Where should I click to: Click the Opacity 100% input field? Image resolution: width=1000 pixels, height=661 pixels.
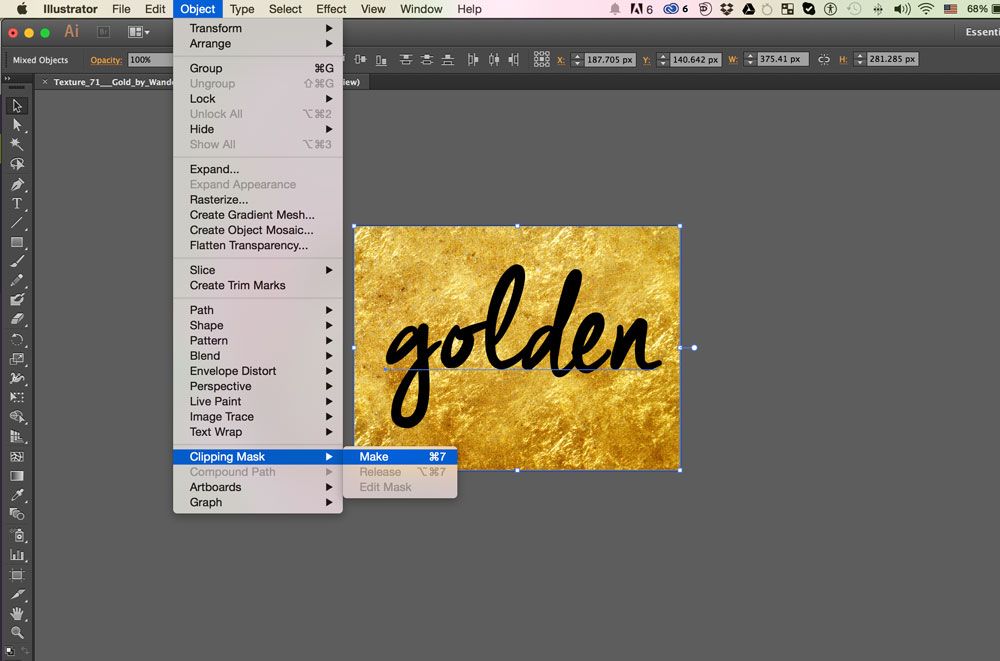coord(151,60)
